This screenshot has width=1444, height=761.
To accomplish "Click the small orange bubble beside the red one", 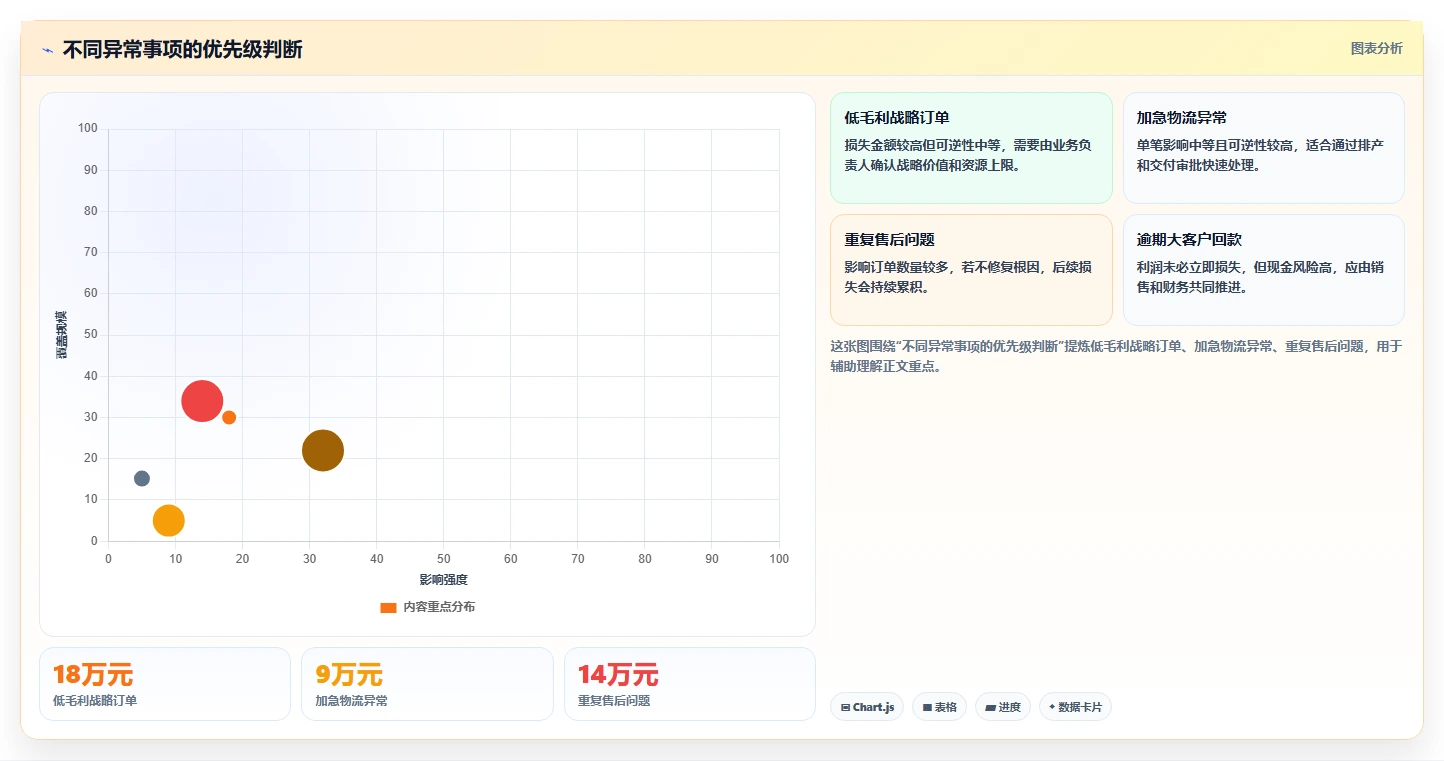I will tap(229, 417).
